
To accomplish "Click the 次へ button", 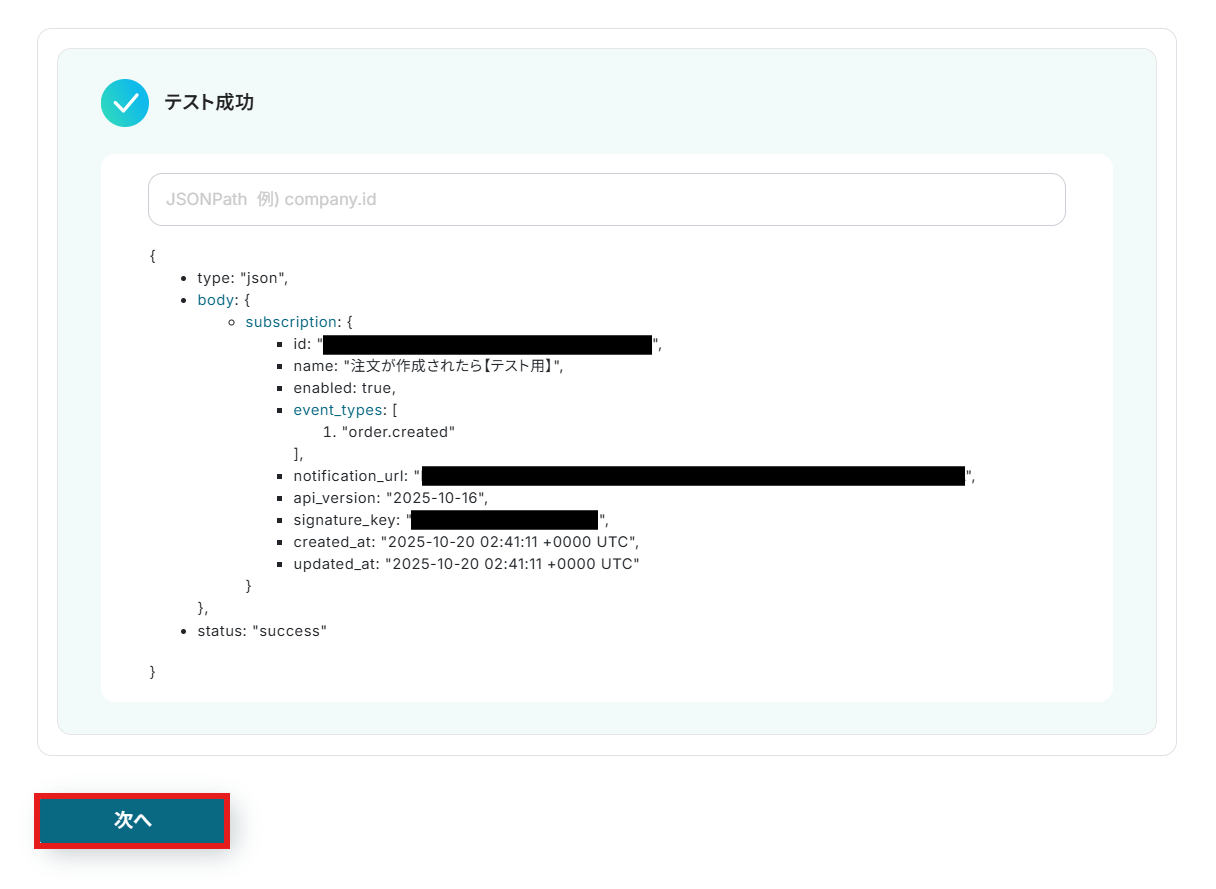I will (x=132, y=820).
